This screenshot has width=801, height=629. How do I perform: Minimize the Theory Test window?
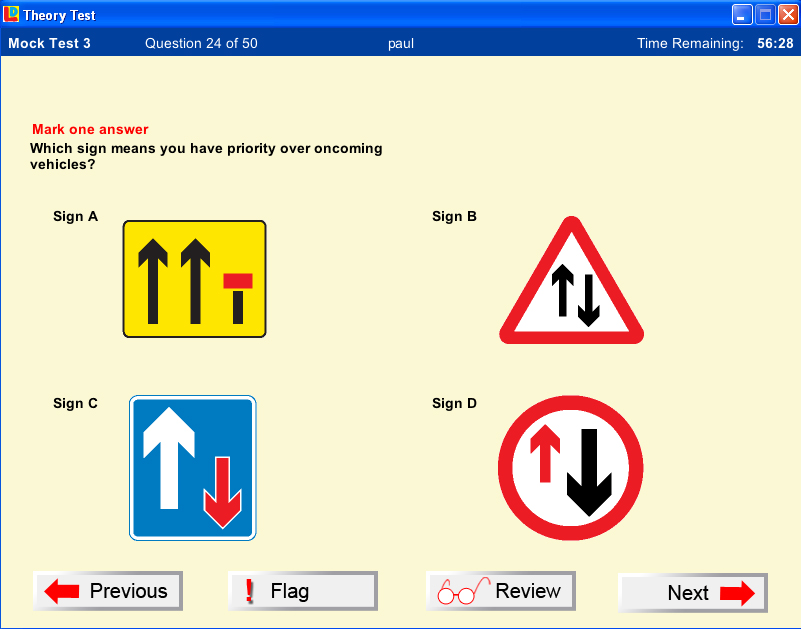click(742, 14)
